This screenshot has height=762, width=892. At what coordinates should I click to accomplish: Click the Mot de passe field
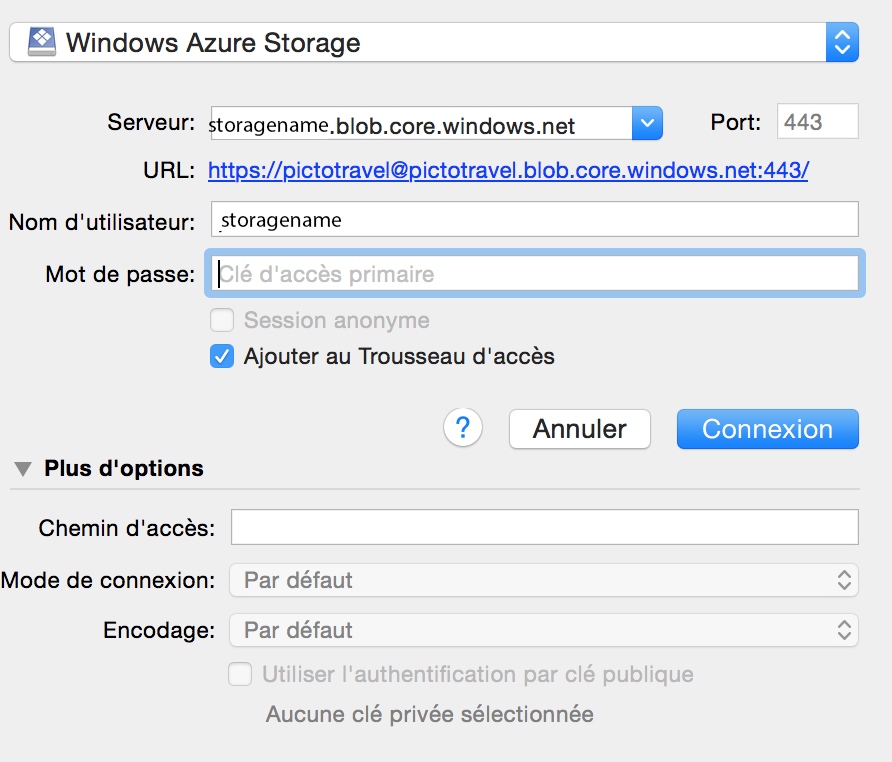pyautogui.click(x=535, y=273)
